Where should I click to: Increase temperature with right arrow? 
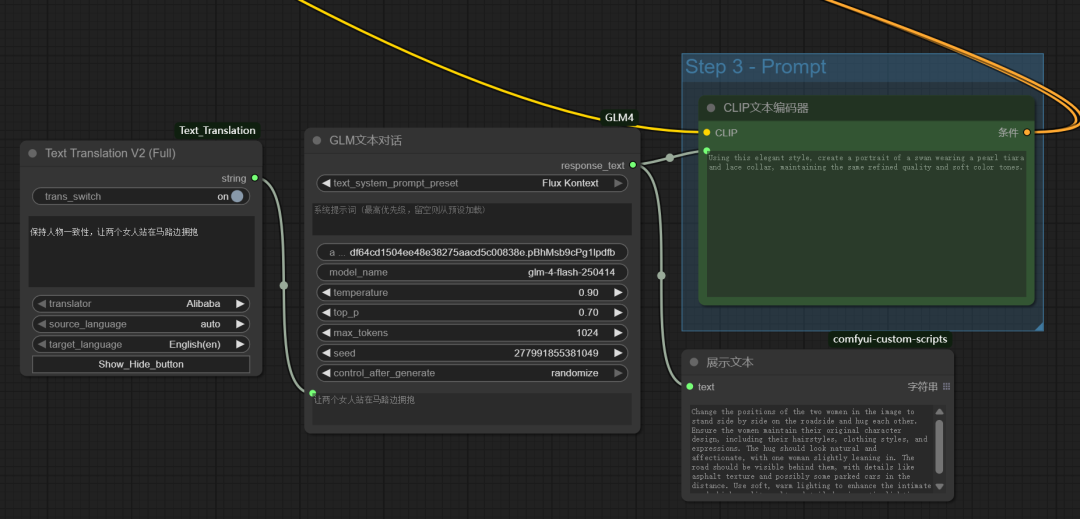point(618,293)
